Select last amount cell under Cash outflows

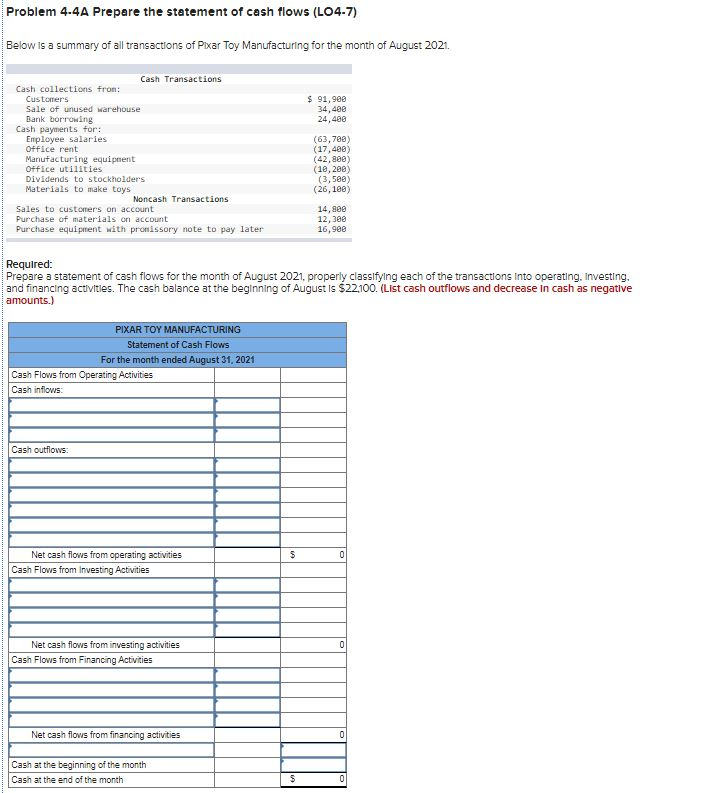[247, 540]
